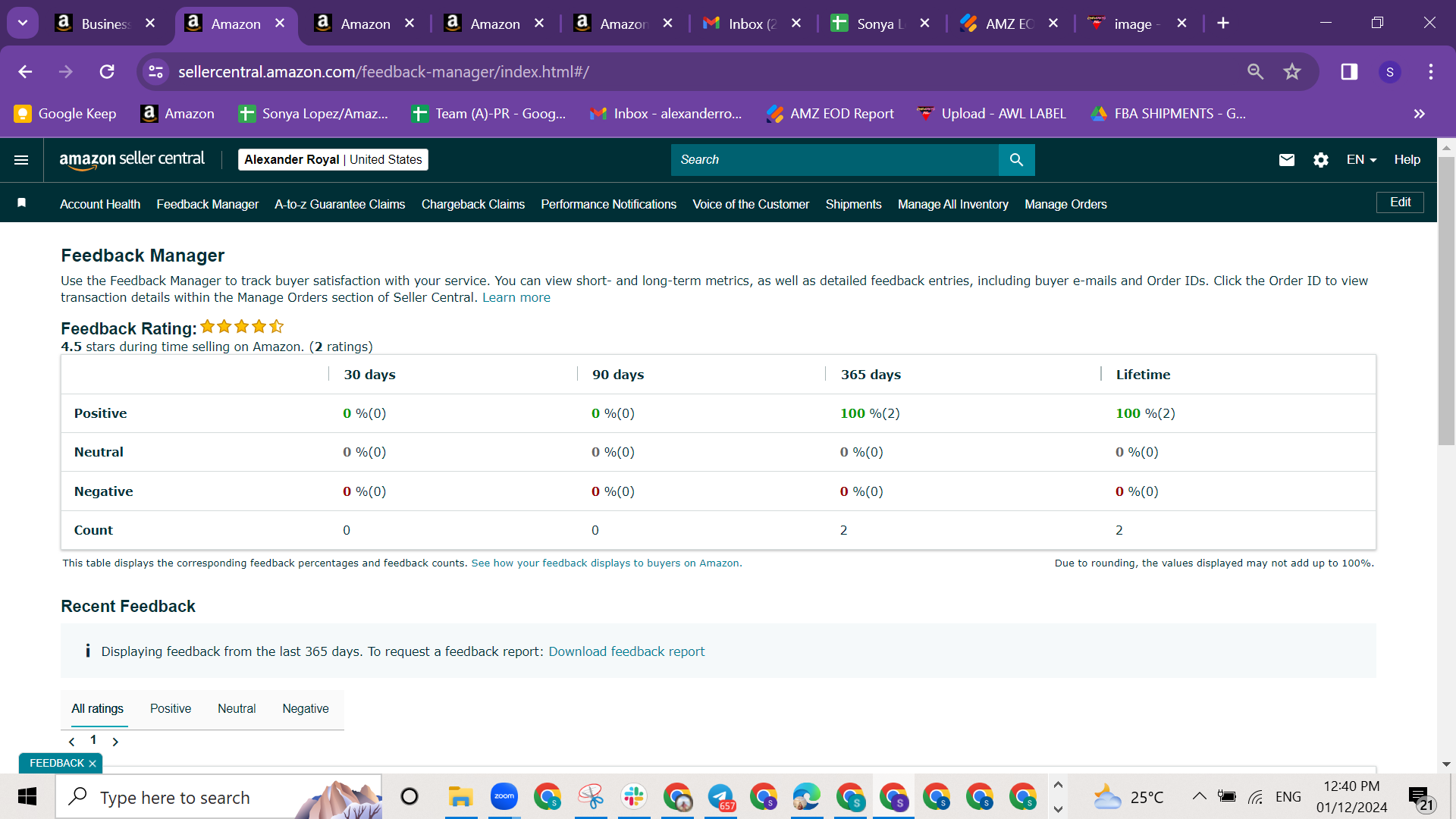Follow the Learn more link
This screenshot has height=819, width=1456.
click(x=516, y=297)
